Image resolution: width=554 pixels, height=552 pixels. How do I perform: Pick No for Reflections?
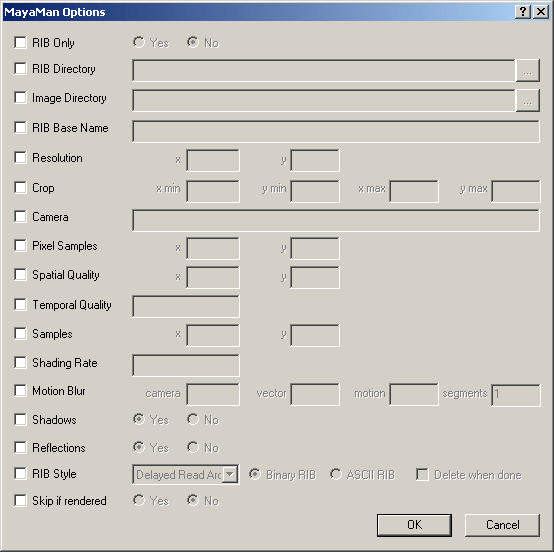193,447
